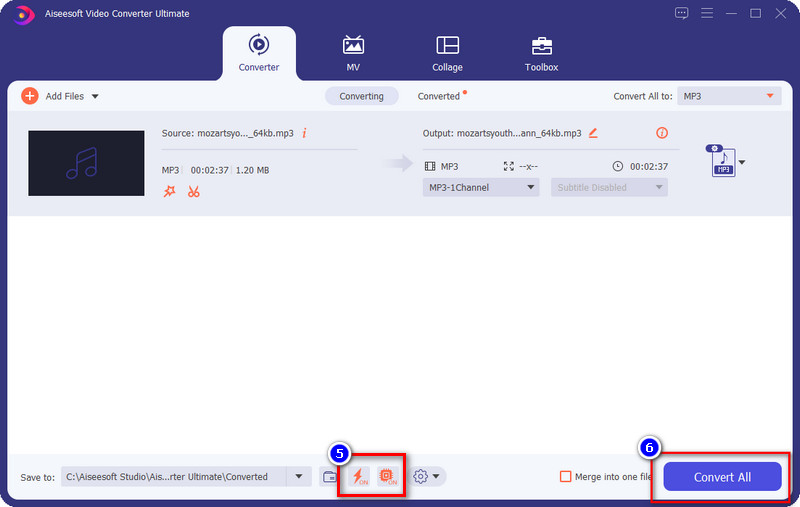Click the orange output info icon
The image size is (800, 507).
[x=661, y=133]
